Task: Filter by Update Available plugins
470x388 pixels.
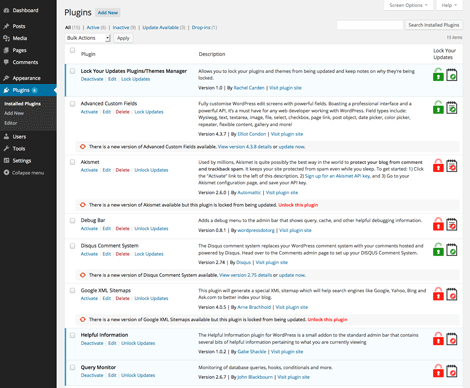Action: (x=163, y=27)
